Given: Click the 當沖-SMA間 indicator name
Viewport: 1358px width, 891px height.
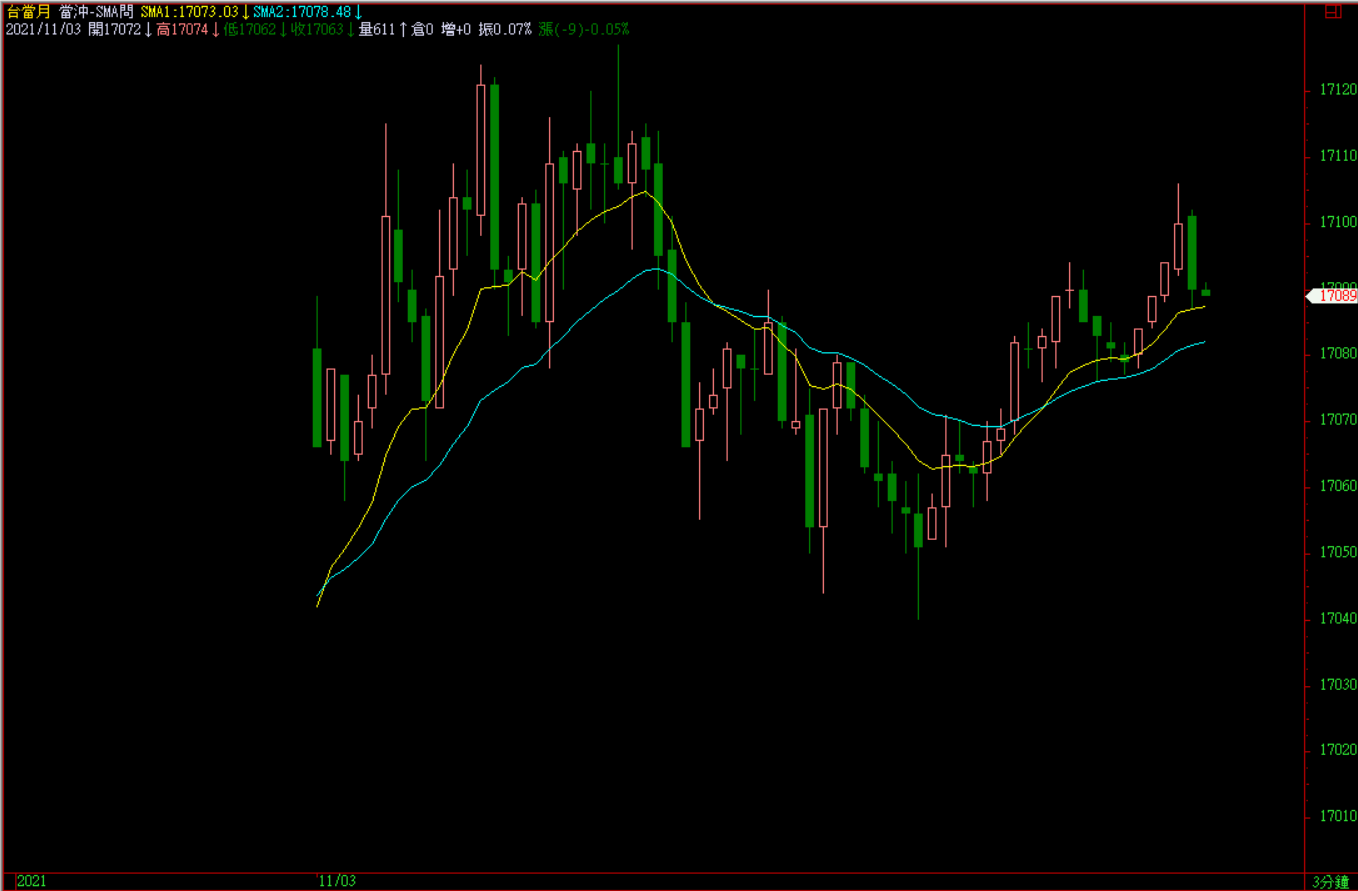Looking at the screenshot, I should click(97, 11).
